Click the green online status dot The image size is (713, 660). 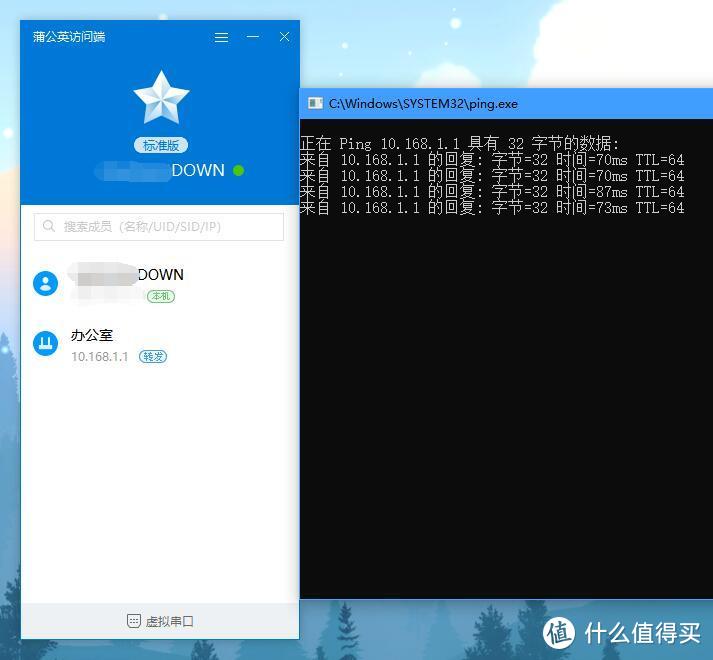click(238, 171)
